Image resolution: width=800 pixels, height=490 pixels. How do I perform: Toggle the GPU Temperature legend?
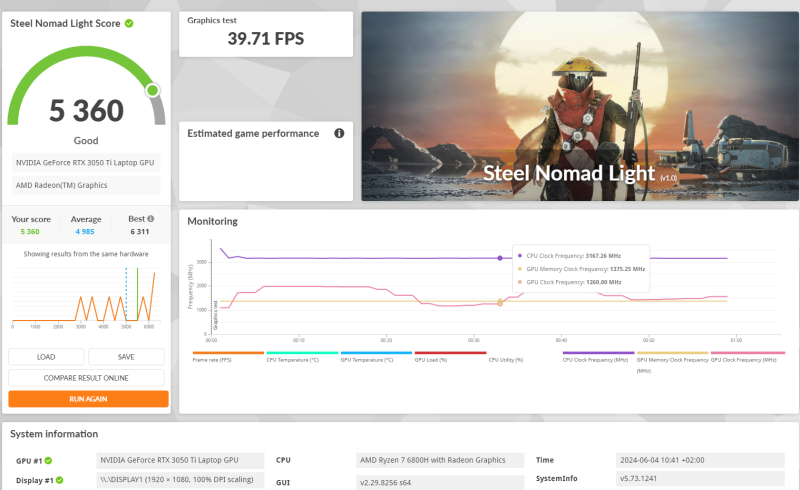(376, 356)
